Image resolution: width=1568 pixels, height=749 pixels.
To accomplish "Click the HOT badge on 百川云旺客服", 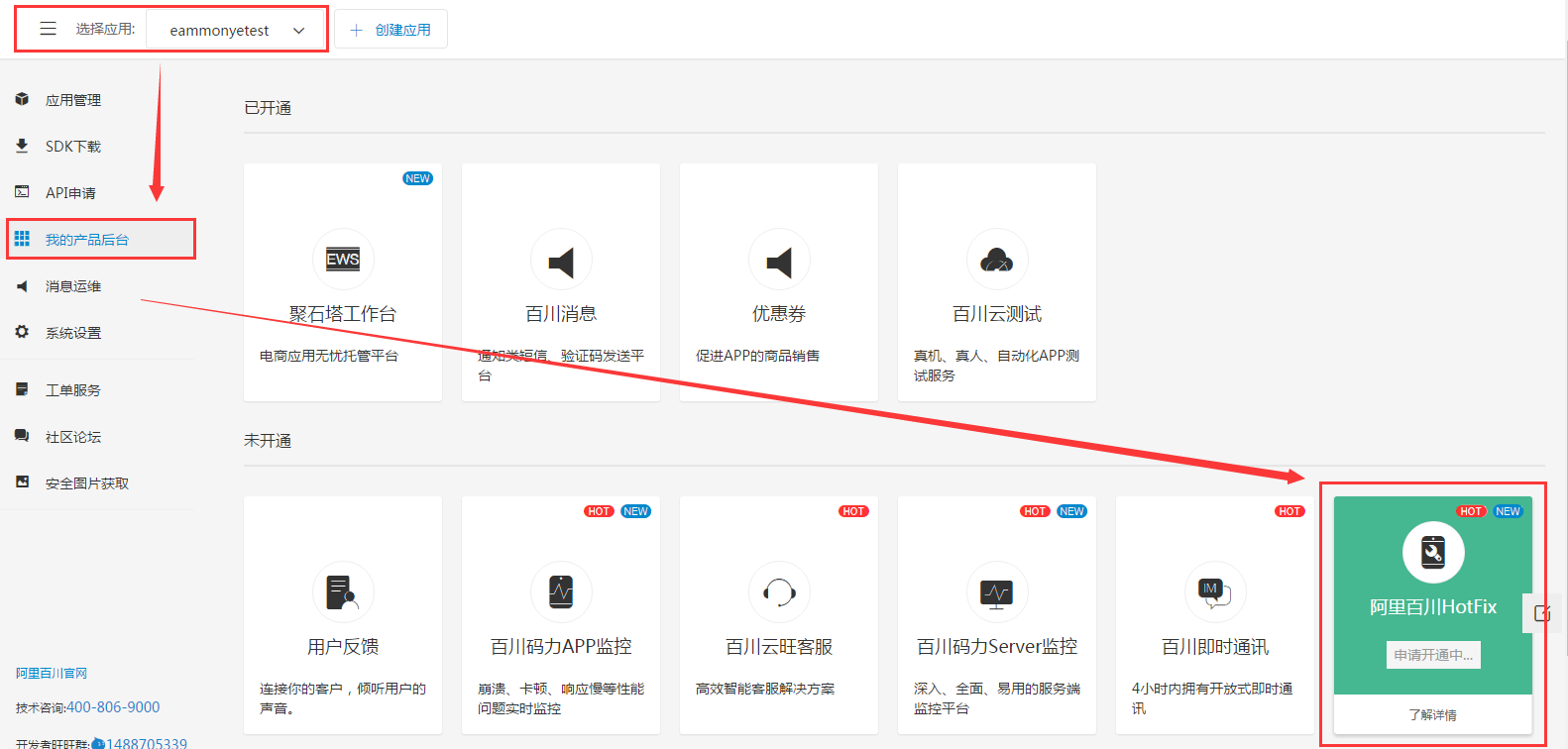I will coord(853,511).
